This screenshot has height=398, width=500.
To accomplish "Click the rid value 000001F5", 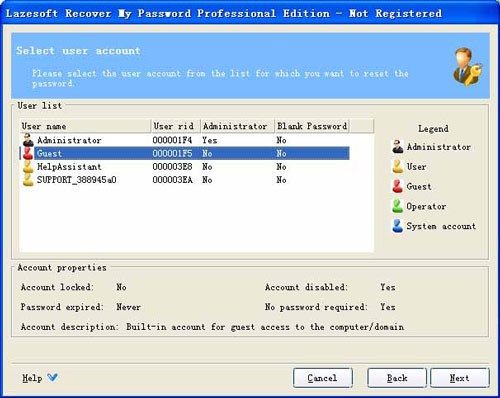I will point(172,153).
